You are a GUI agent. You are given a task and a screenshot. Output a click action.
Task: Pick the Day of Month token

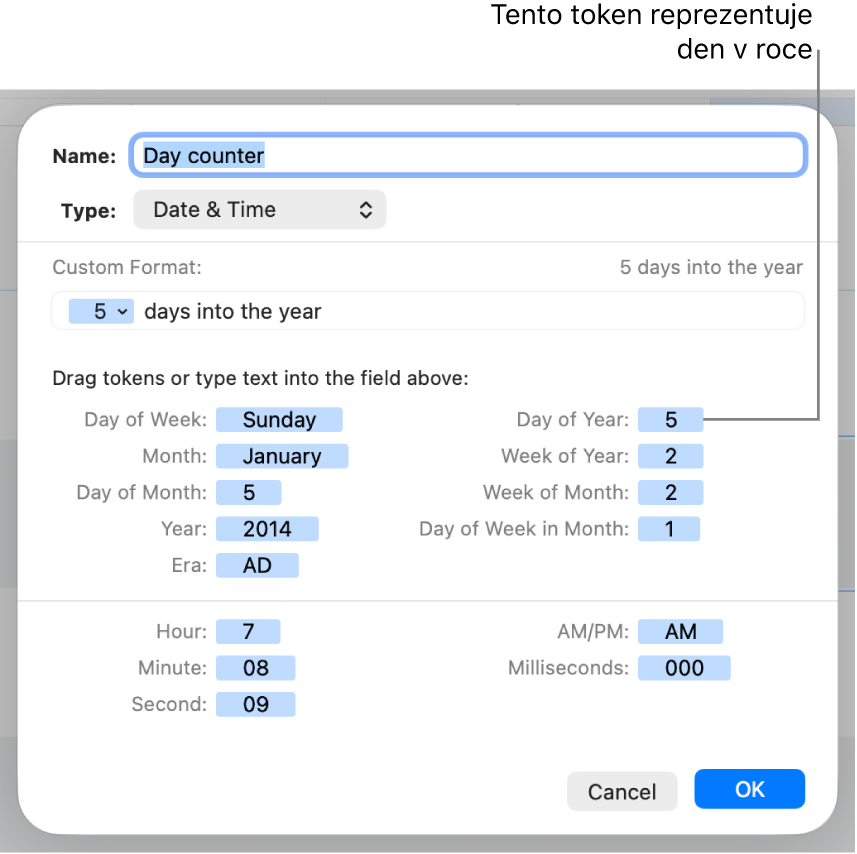pyautogui.click(x=248, y=492)
